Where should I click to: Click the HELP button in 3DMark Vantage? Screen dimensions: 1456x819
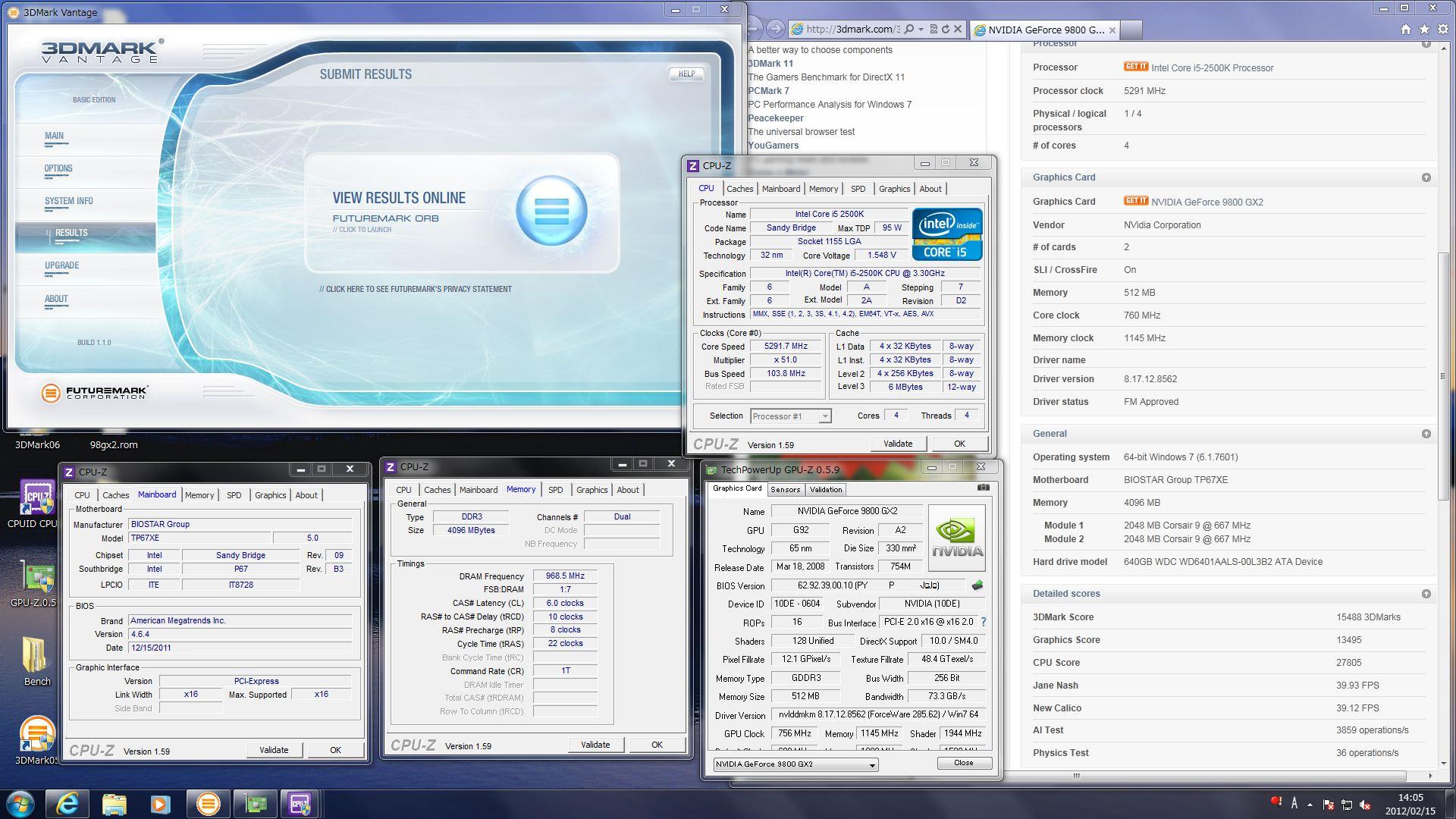tap(686, 74)
